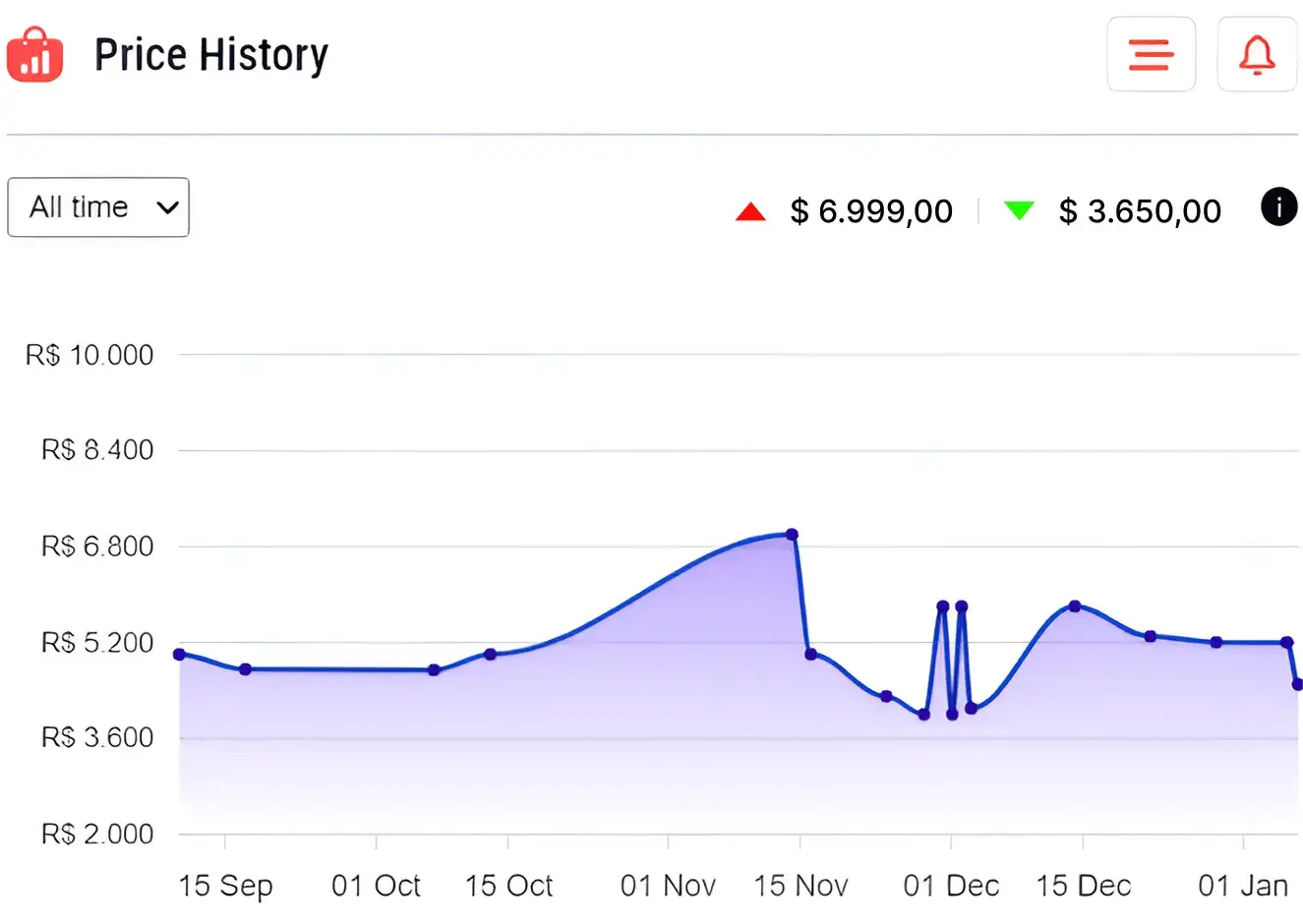The image size is (1303, 924).
Task: Open the red hamburger menu
Action: [1151, 55]
